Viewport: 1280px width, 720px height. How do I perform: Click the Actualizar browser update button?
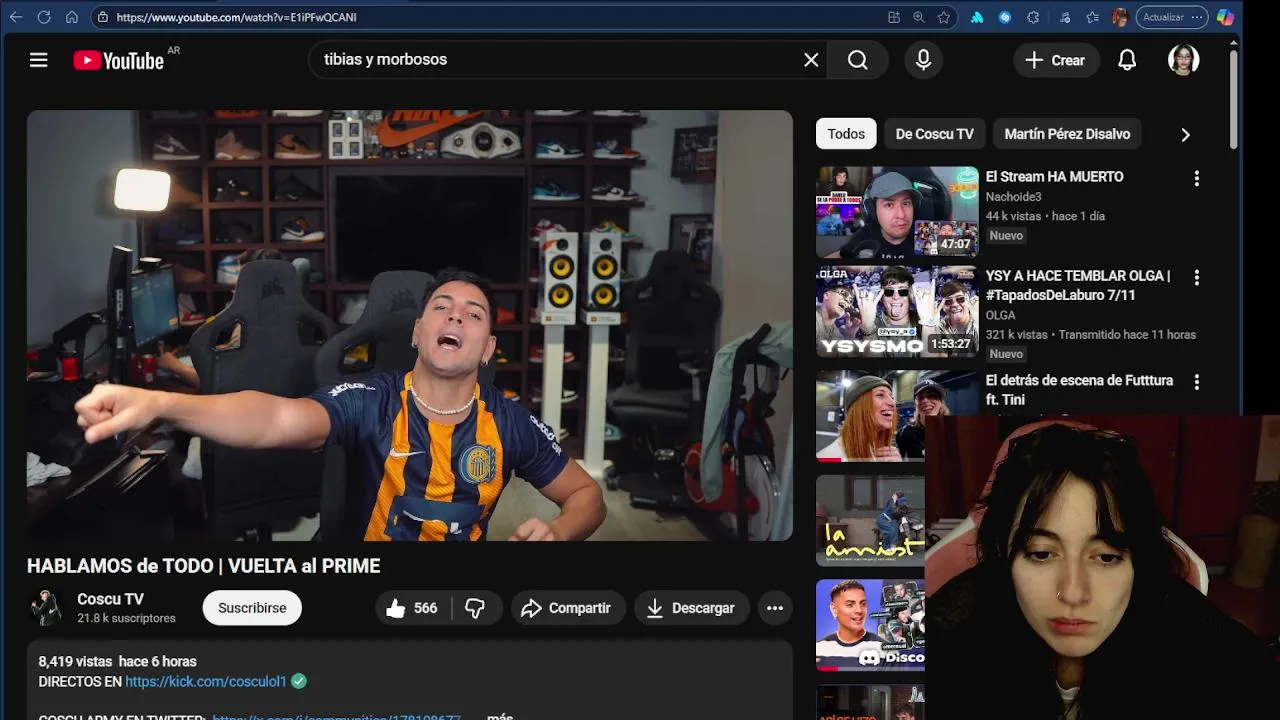click(1173, 17)
